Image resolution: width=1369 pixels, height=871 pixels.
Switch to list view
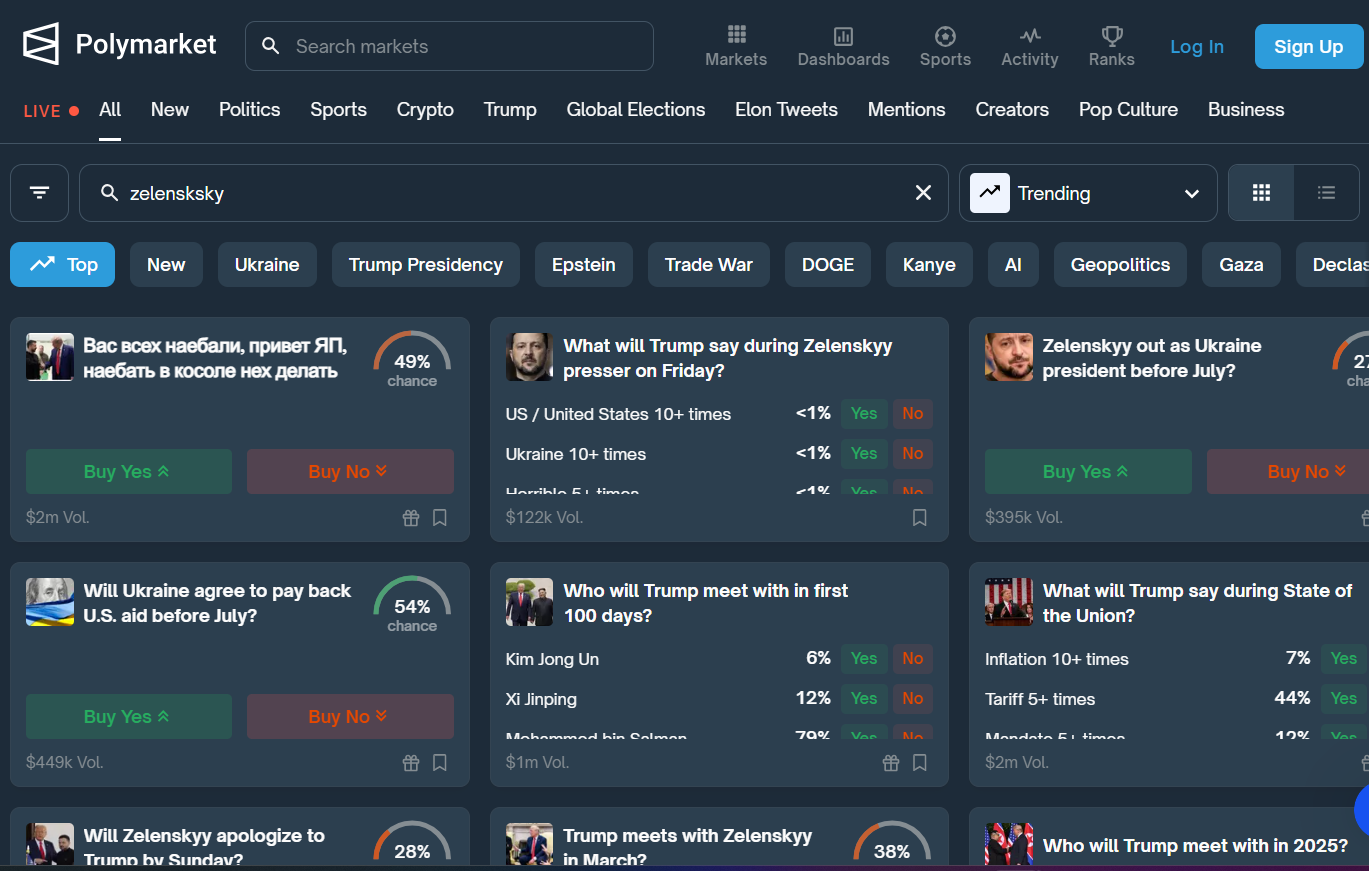(x=1326, y=193)
